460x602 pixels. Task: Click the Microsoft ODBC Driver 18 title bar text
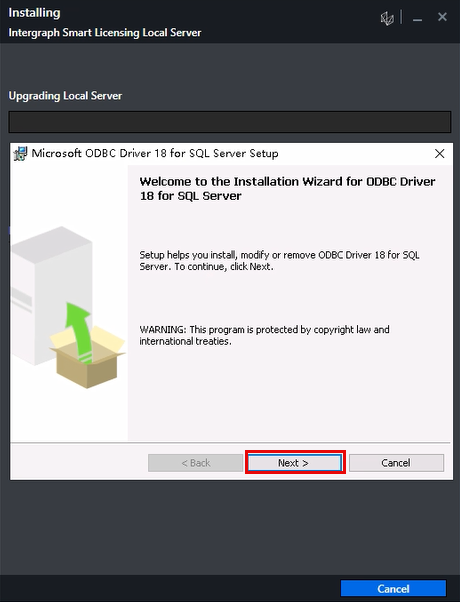click(x=155, y=153)
